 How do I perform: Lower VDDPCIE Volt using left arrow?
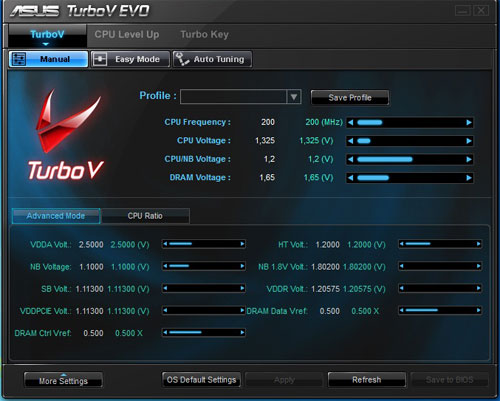[x=166, y=310]
